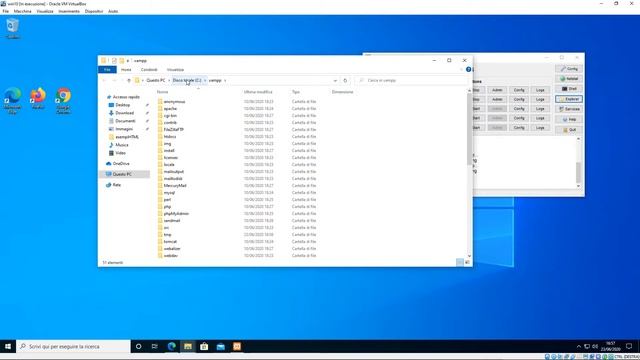Click Properties icon in quick access toolbar
Screen dimensions: 640x360
click(x=114, y=60)
